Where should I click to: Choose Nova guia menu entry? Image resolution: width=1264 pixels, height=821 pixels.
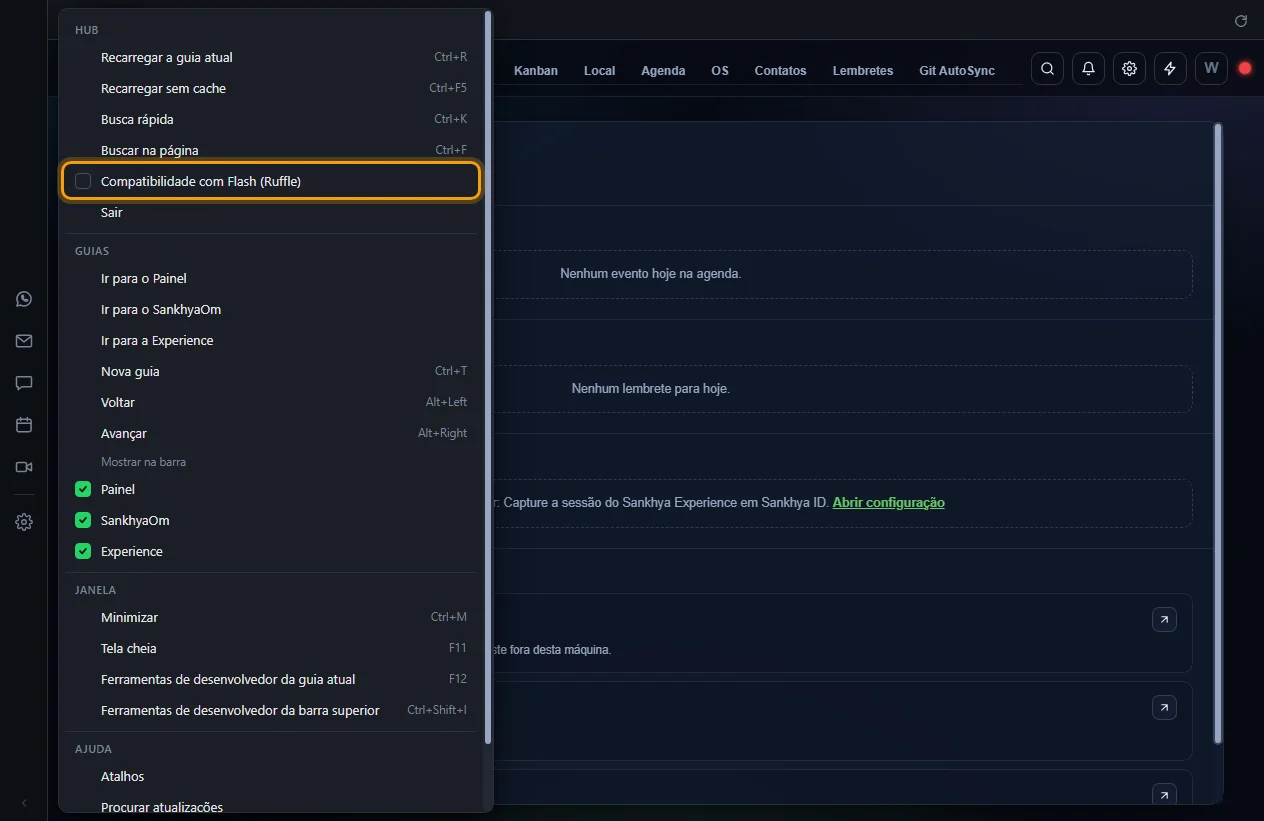click(272, 371)
